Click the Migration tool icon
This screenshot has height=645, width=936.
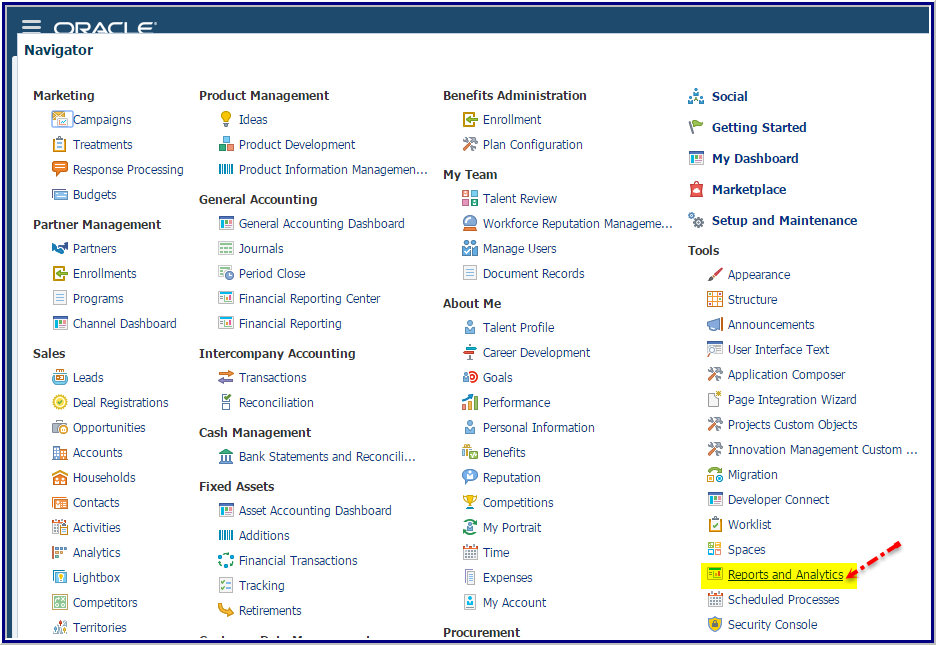click(x=714, y=474)
